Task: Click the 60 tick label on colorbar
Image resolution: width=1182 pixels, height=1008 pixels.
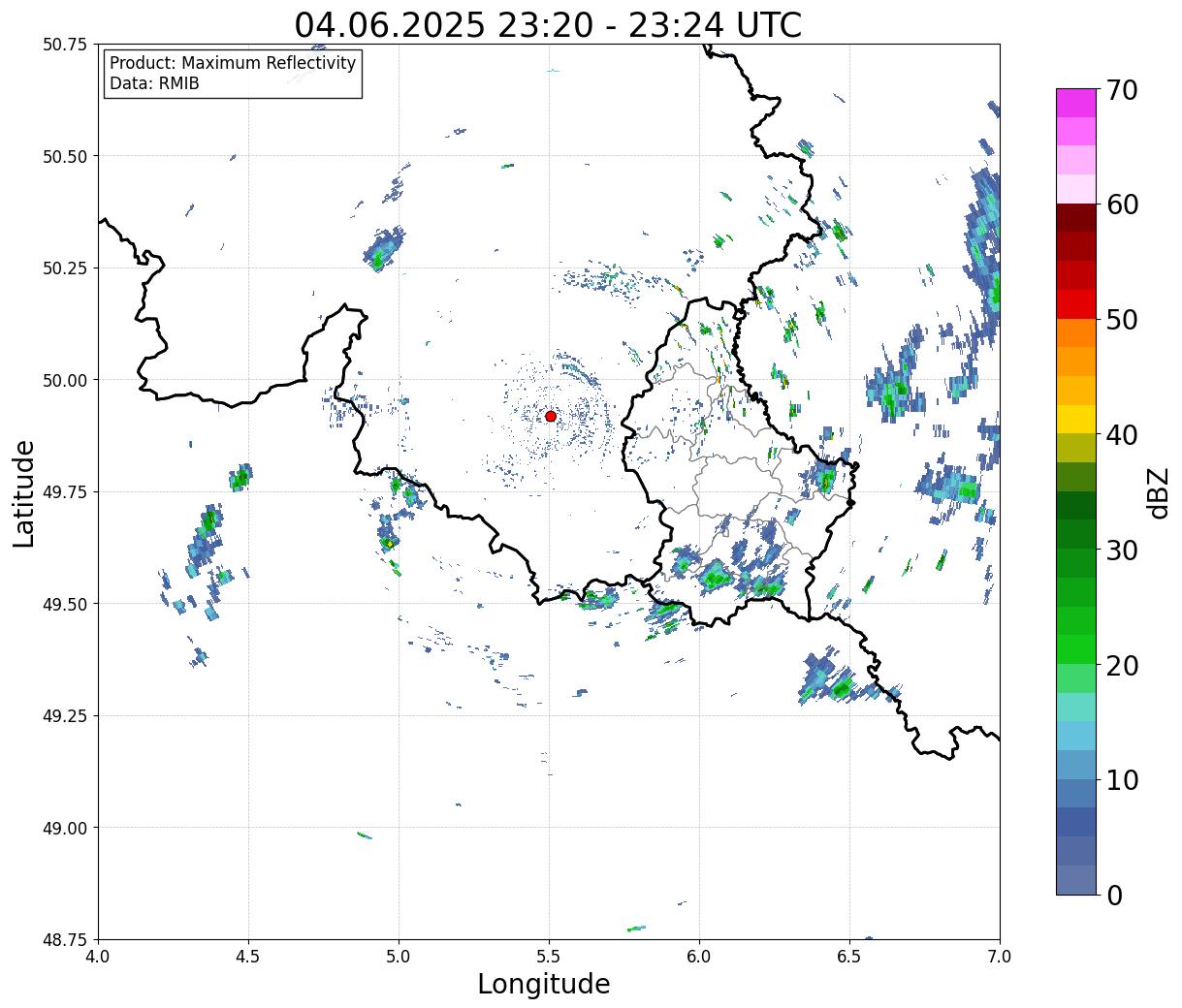Action: tap(1122, 205)
